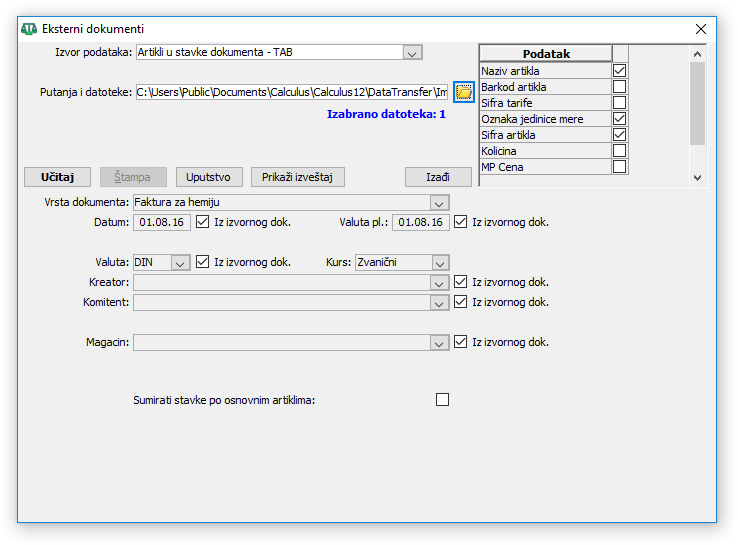738x545 pixels.
Task: Open the Valuta DIN dropdown
Action: pos(180,263)
